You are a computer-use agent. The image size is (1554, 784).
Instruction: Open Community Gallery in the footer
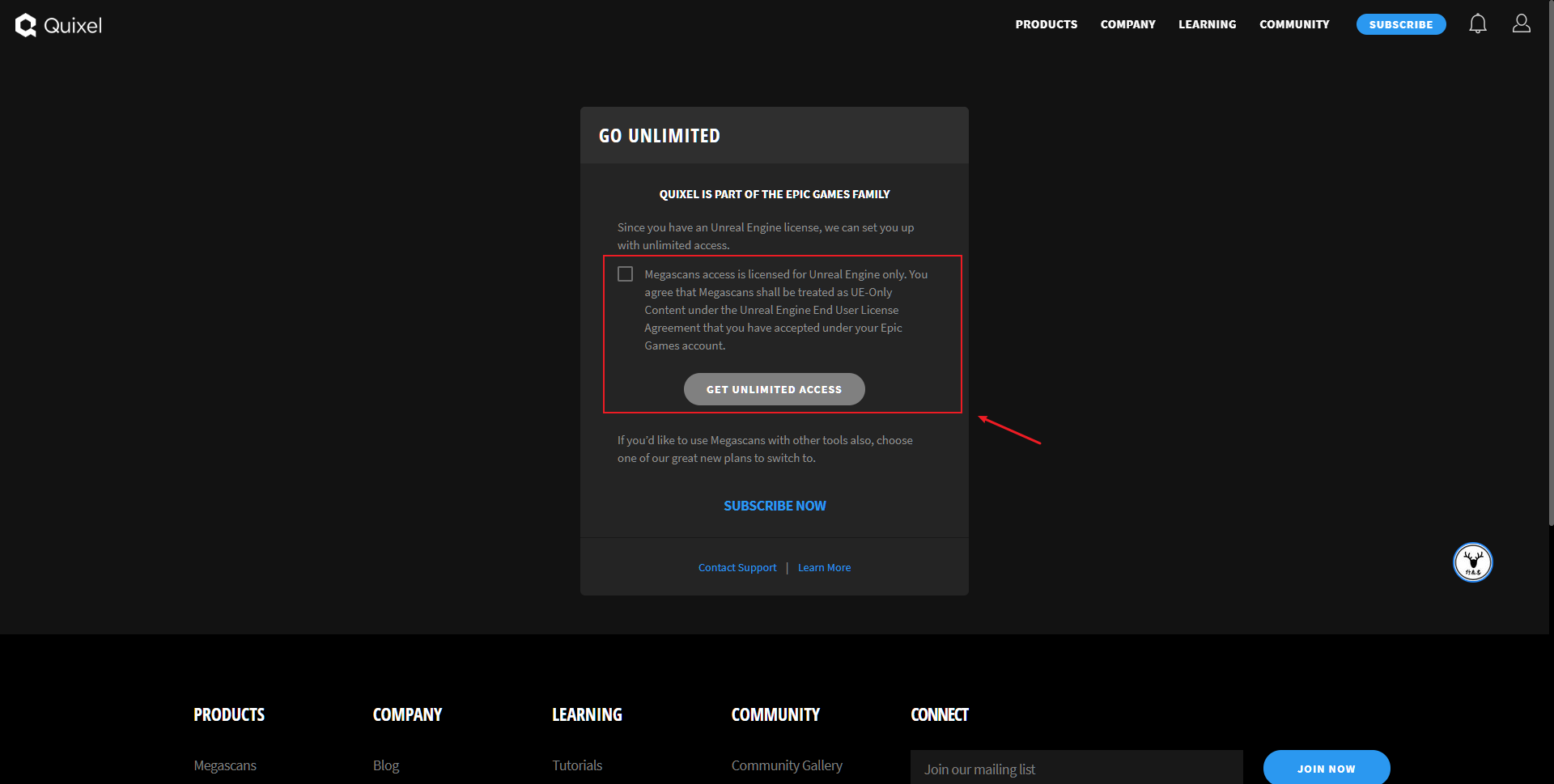point(787,765)
